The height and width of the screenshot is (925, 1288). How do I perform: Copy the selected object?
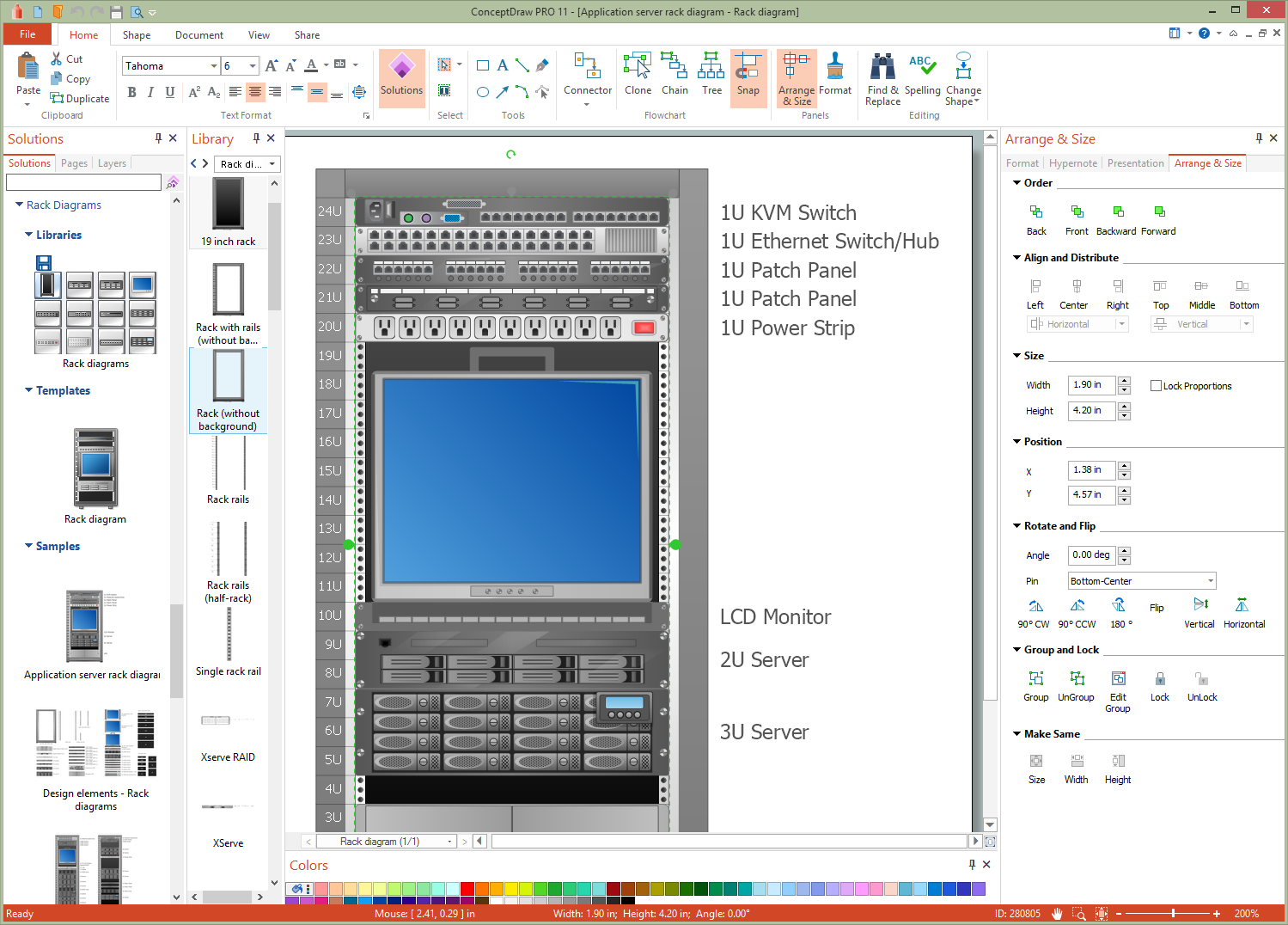click(x=70, y=79)
